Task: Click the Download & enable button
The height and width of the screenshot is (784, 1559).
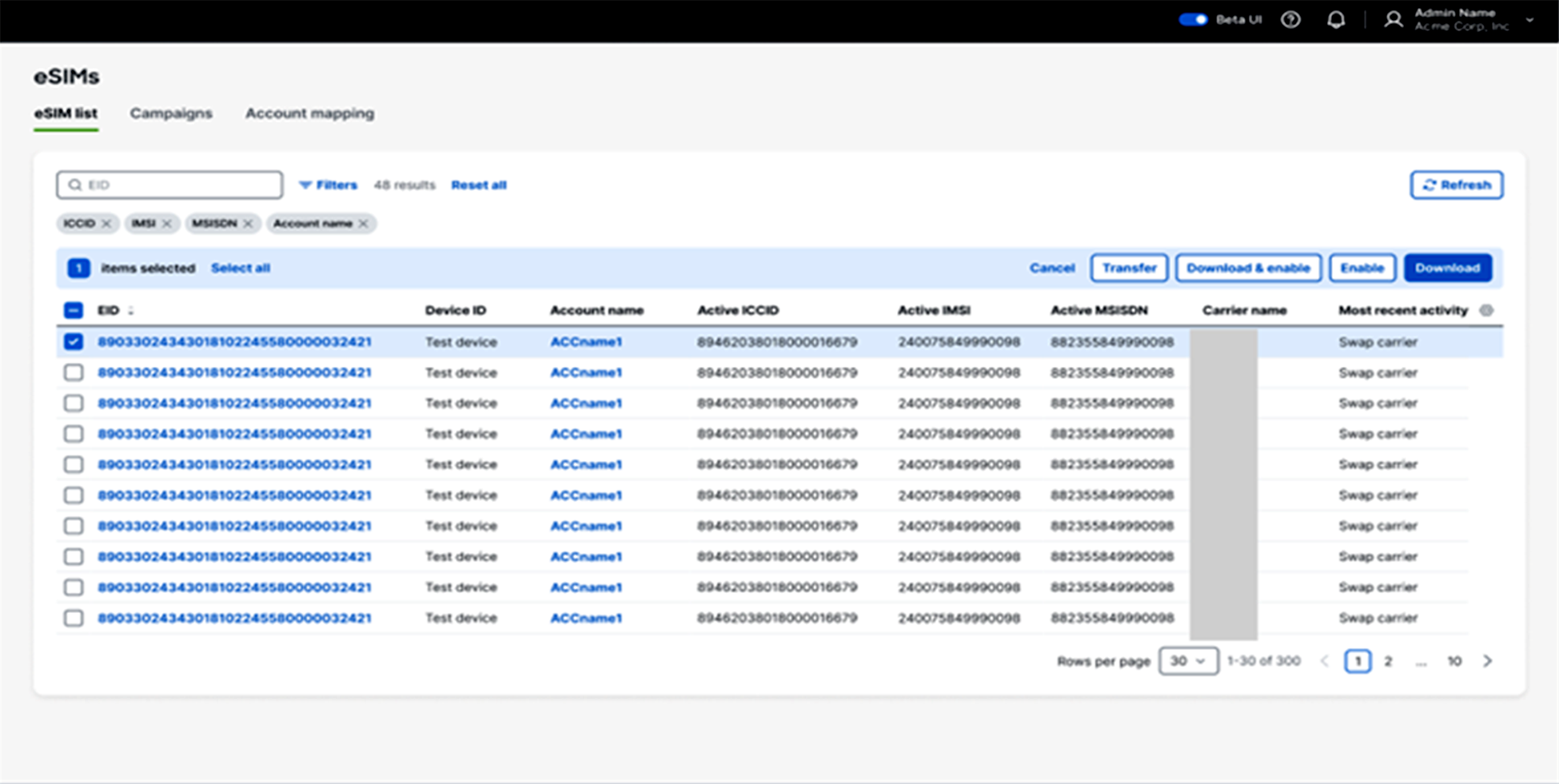Action: coord(1248,268)
